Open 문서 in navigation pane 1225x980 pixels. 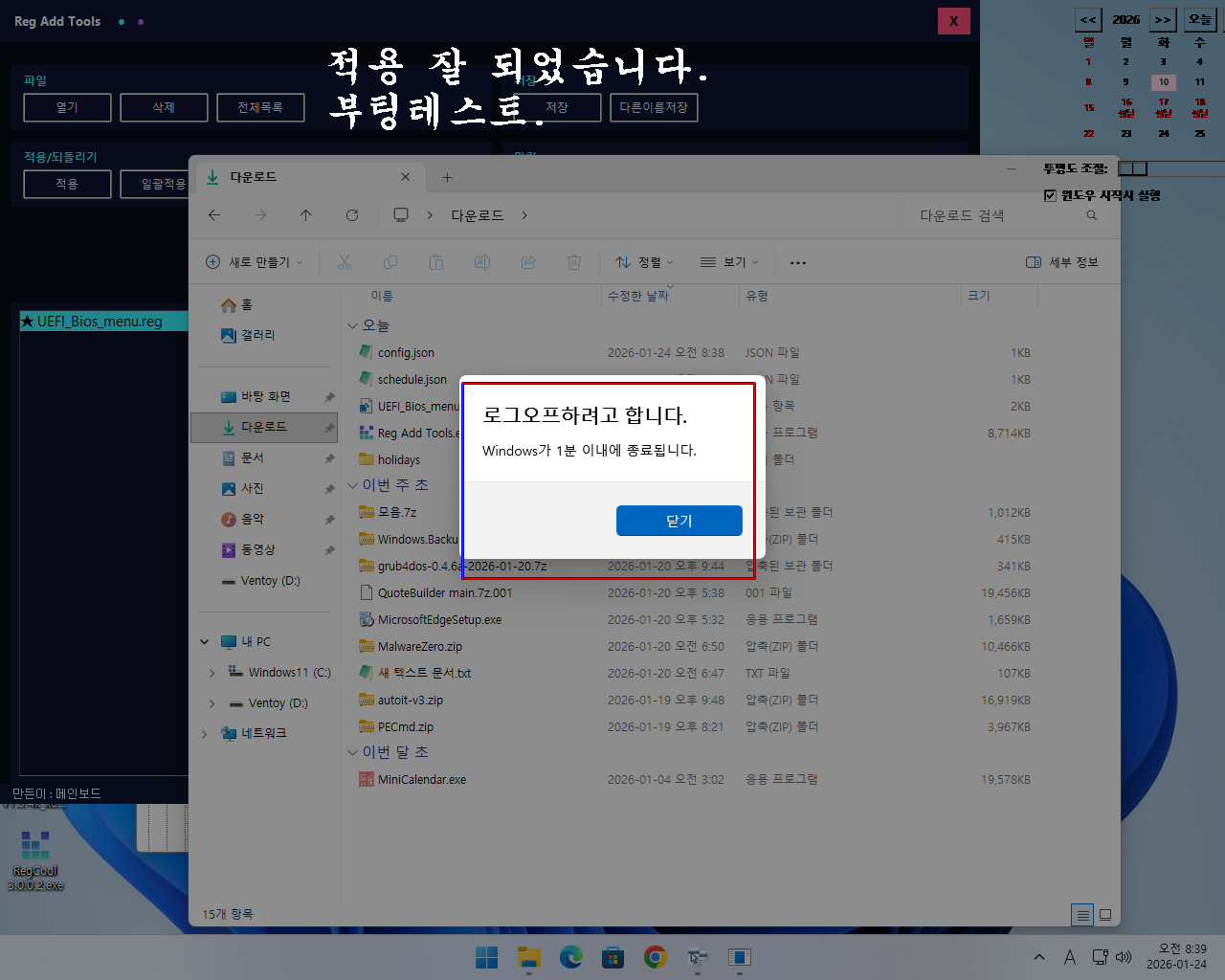click(x=252, y=457)
